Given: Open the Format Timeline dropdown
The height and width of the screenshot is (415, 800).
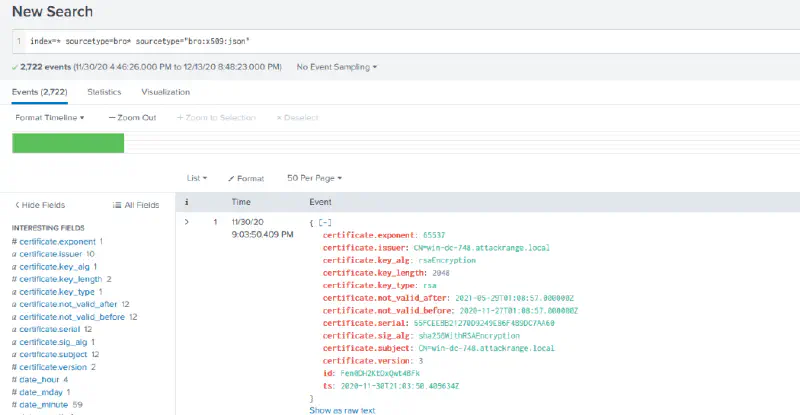Looking at the screenshot, I should pyautogui.click(x=50, y=117).
